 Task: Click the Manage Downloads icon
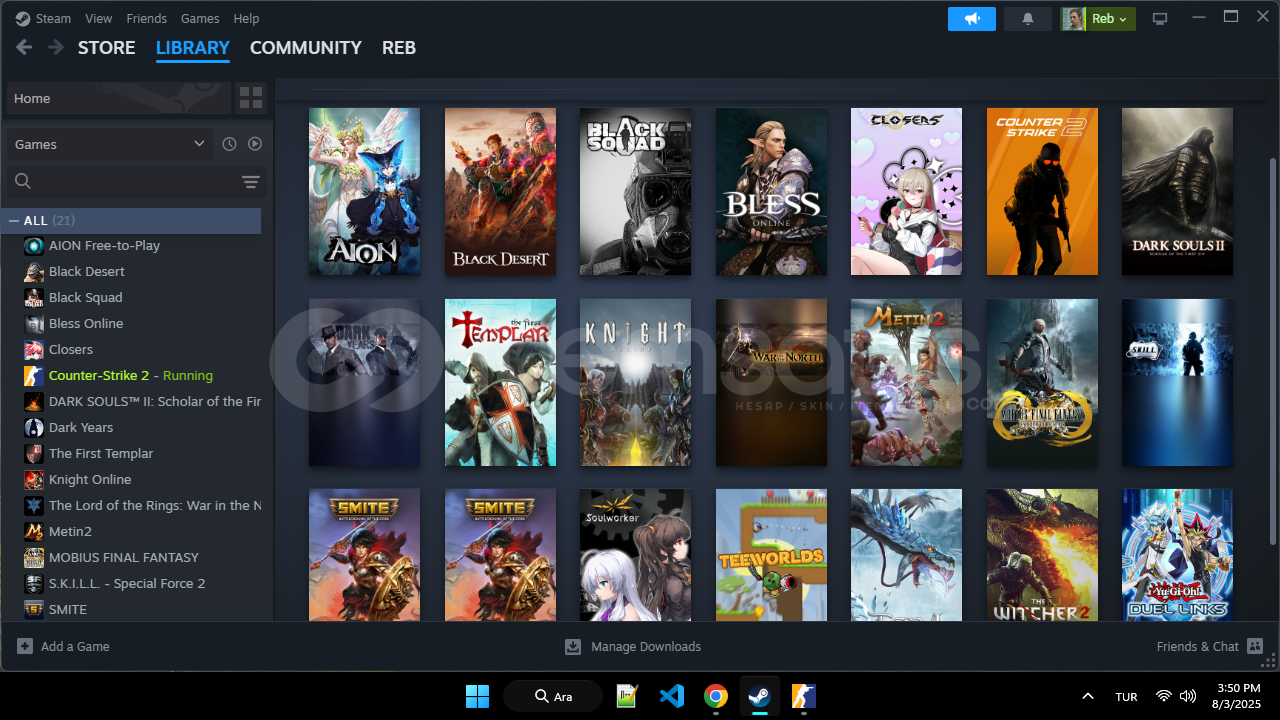pyautogui.click(x=573, y=646)
